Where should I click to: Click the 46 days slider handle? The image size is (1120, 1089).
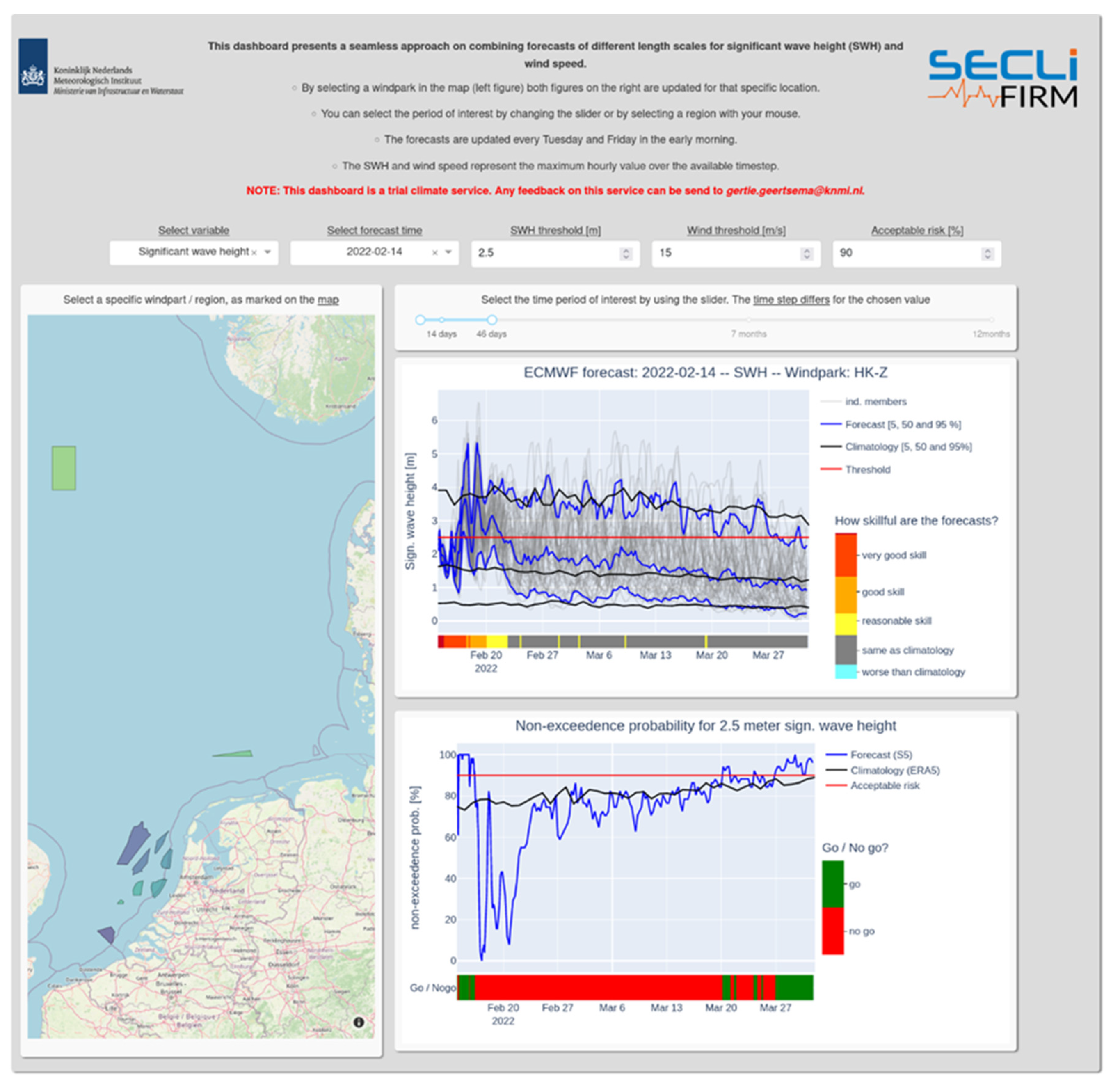(x=491, y=320)
